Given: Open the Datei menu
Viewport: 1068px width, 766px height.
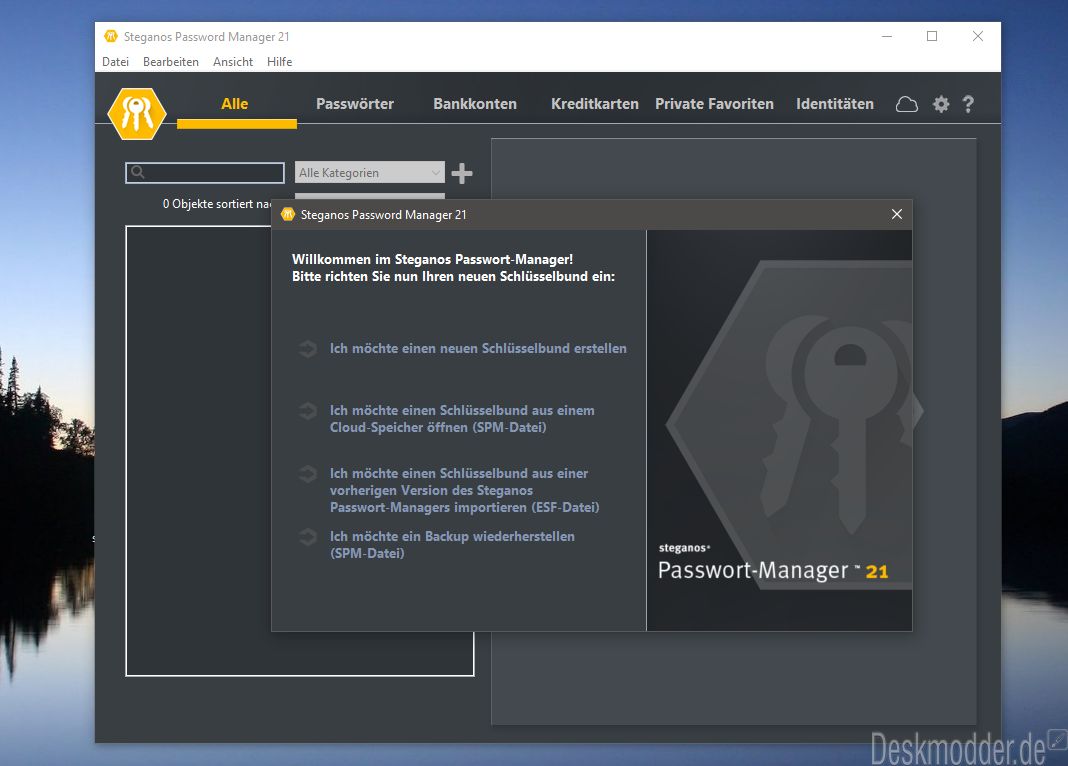Looking at the screenshot, I should tap(115, 61).
